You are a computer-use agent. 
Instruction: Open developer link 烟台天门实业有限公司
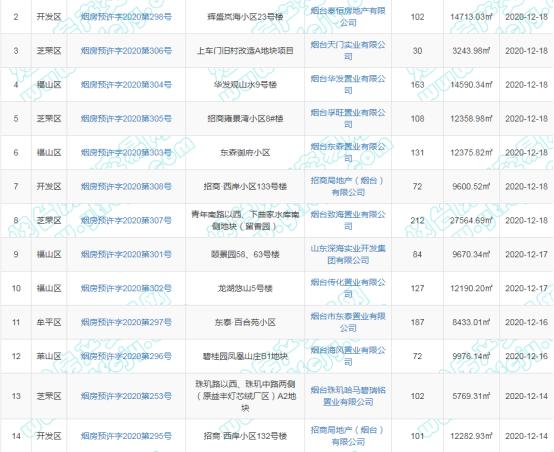(x=348, y=51)
